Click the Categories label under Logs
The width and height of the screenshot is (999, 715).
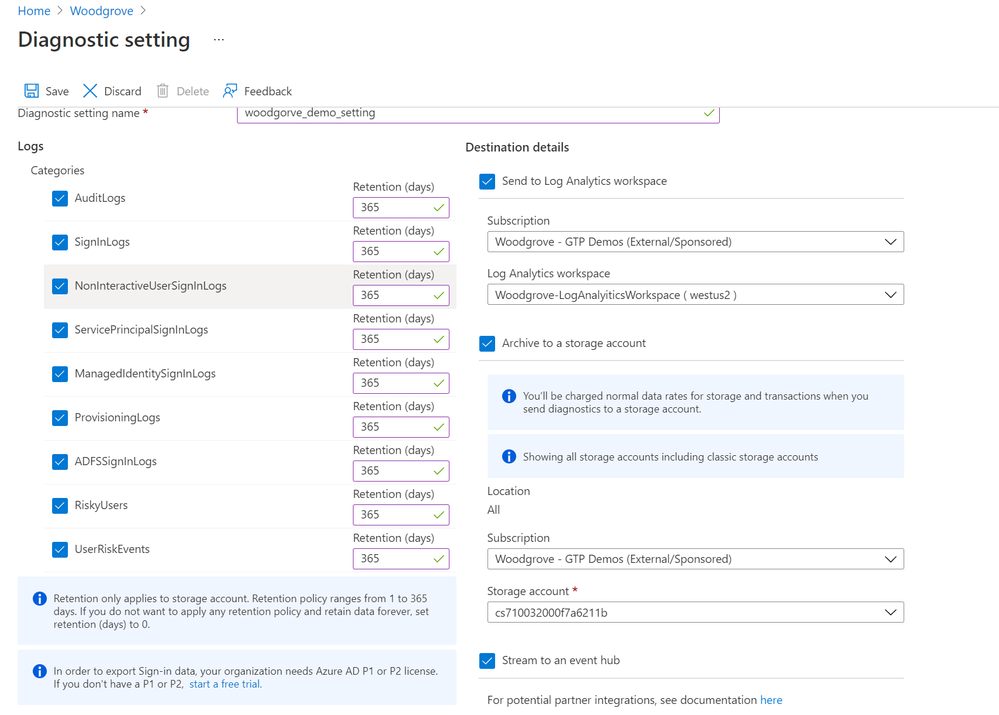tap(57, 170)
